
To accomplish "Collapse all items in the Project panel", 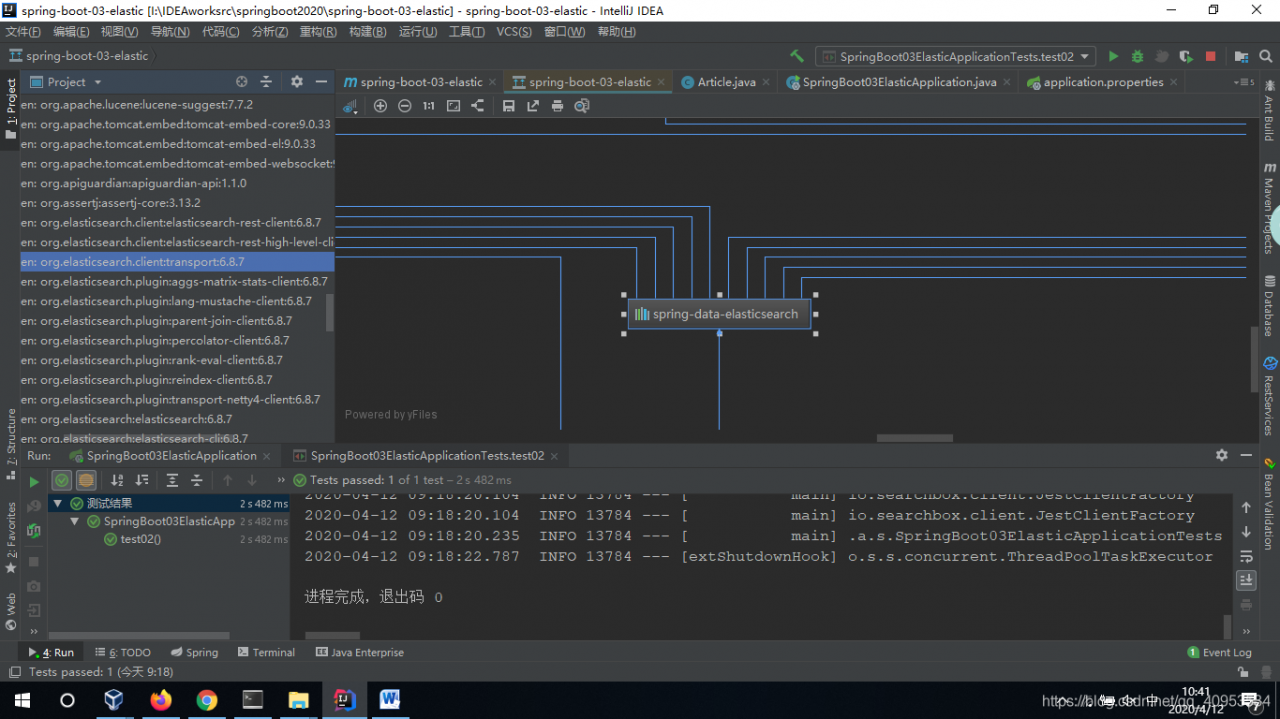I will coord(266,82).
